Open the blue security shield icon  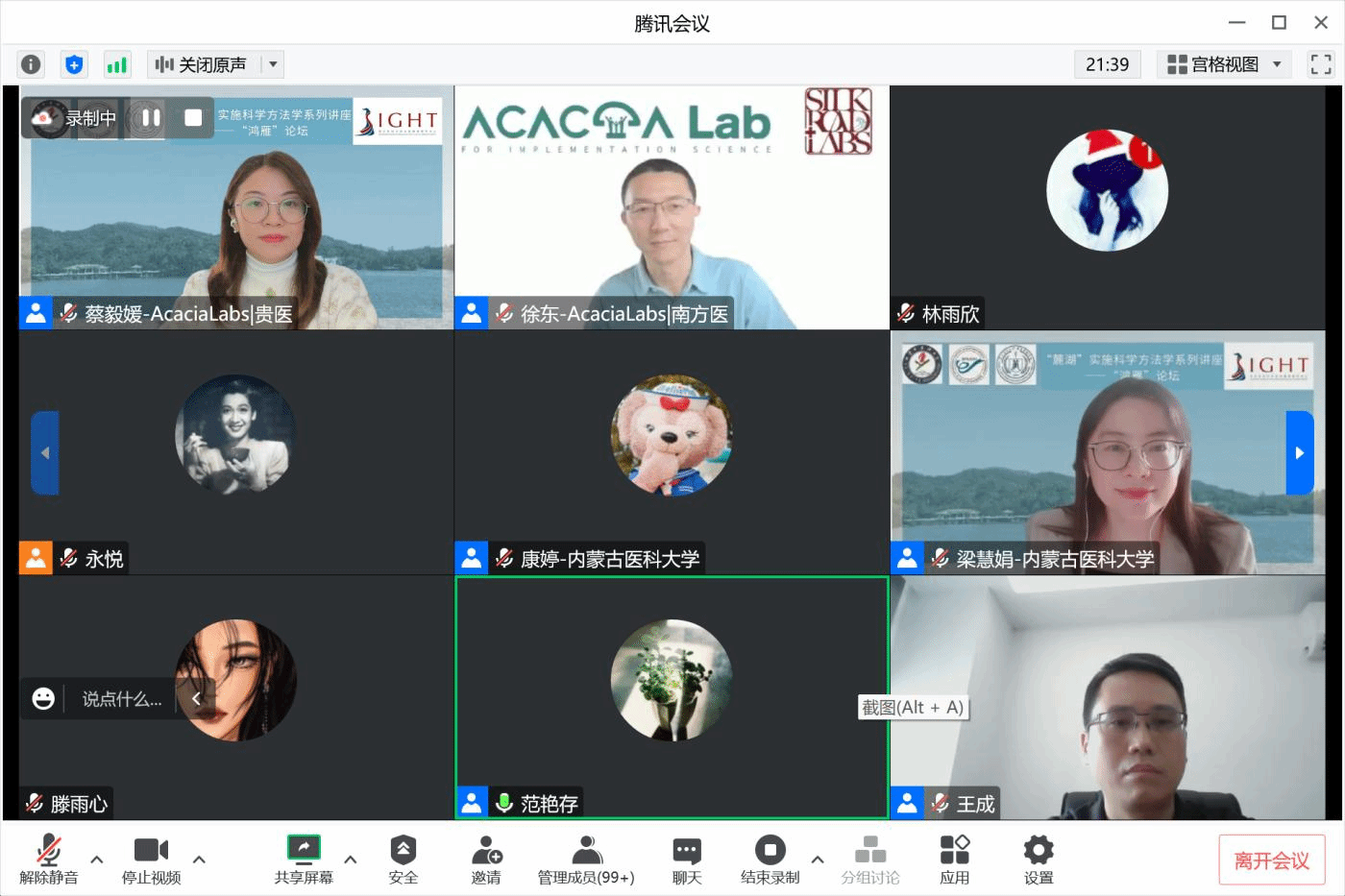pyautogui.click(x=74, y=64)
